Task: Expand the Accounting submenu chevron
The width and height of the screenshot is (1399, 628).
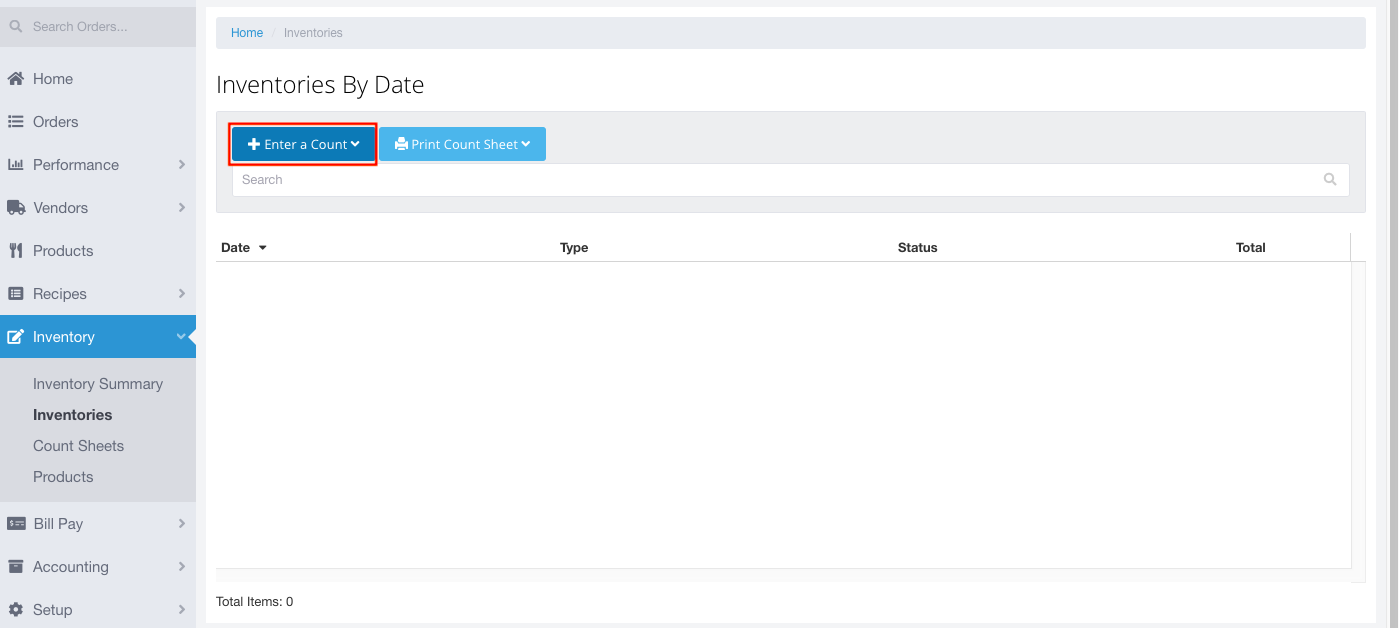Action: pos(181,567)
